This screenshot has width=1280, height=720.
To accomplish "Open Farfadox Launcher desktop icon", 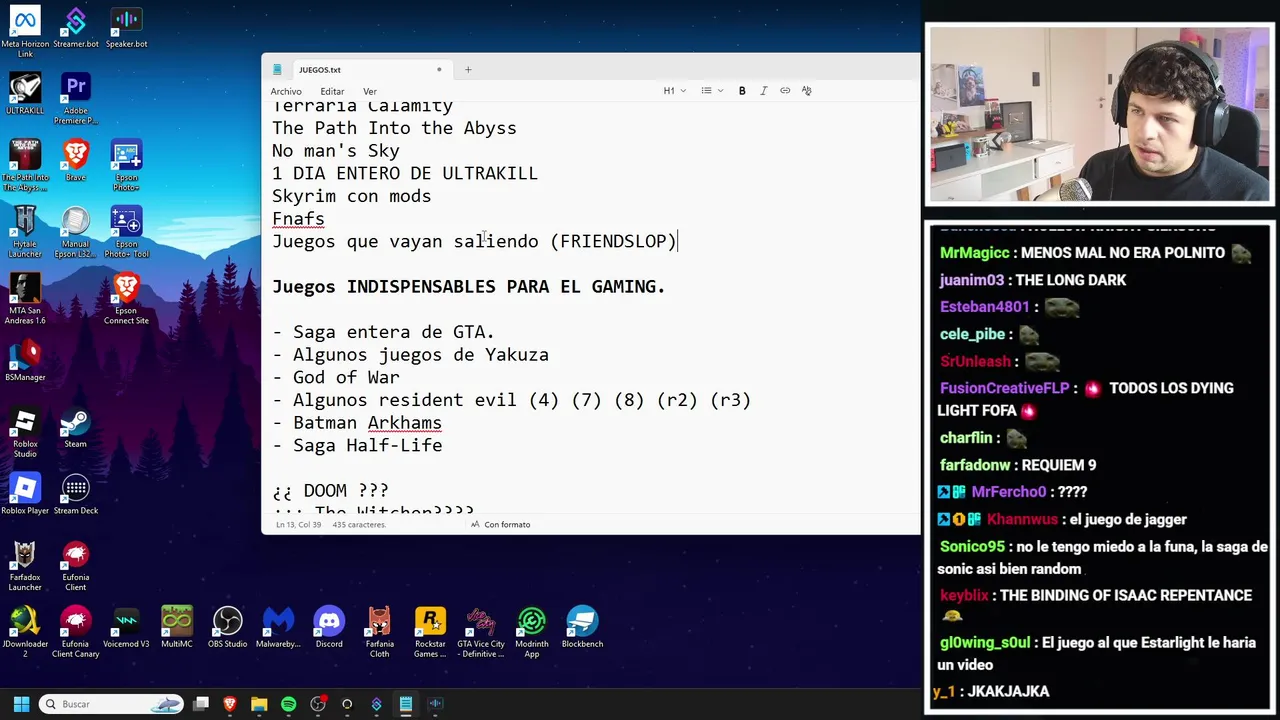I will point(25,565).
